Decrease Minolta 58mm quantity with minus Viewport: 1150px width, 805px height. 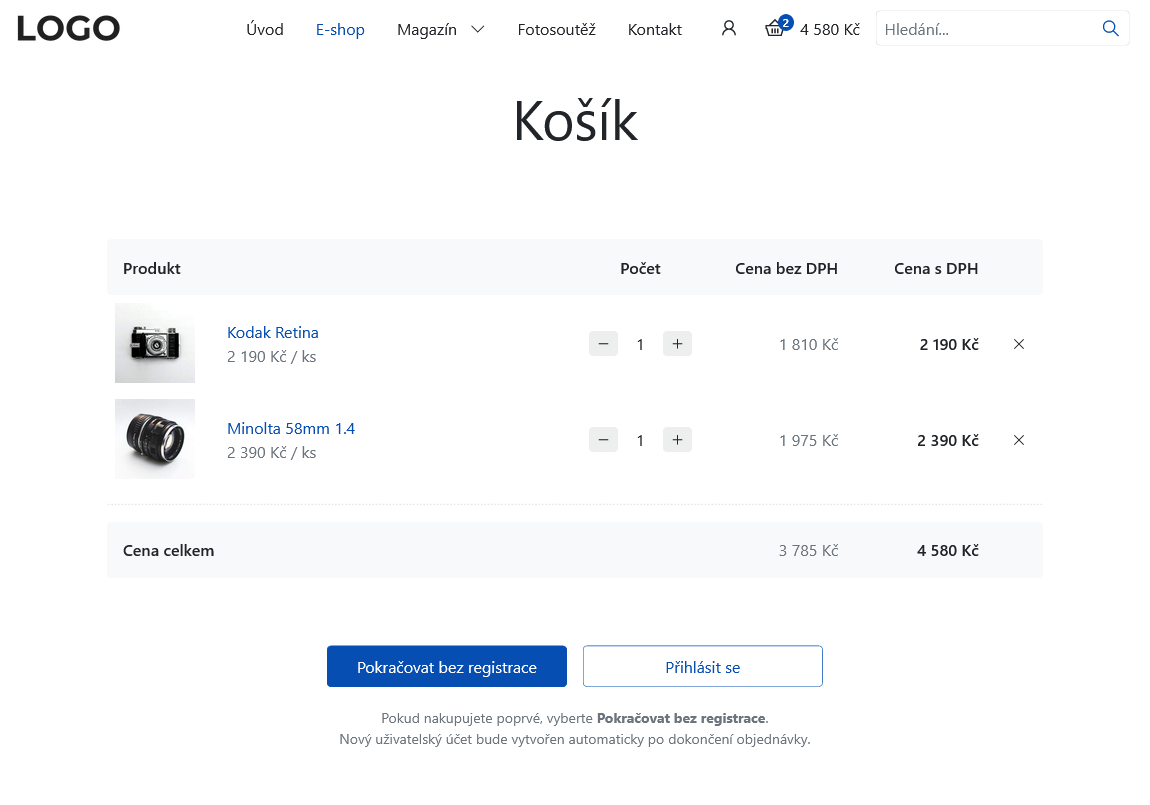pos(603,440)
